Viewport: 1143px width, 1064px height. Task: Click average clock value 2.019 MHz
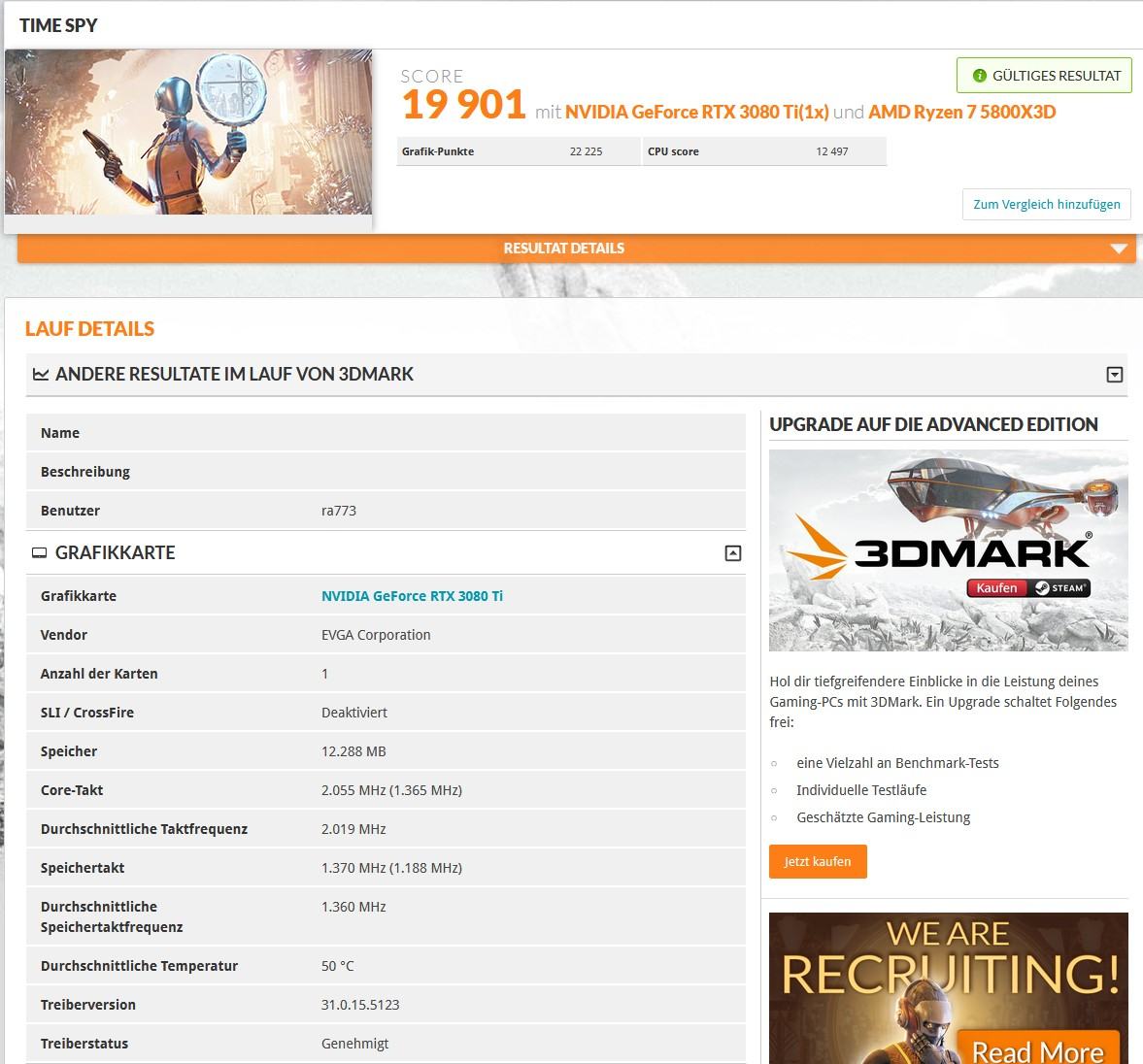[353, 829]
